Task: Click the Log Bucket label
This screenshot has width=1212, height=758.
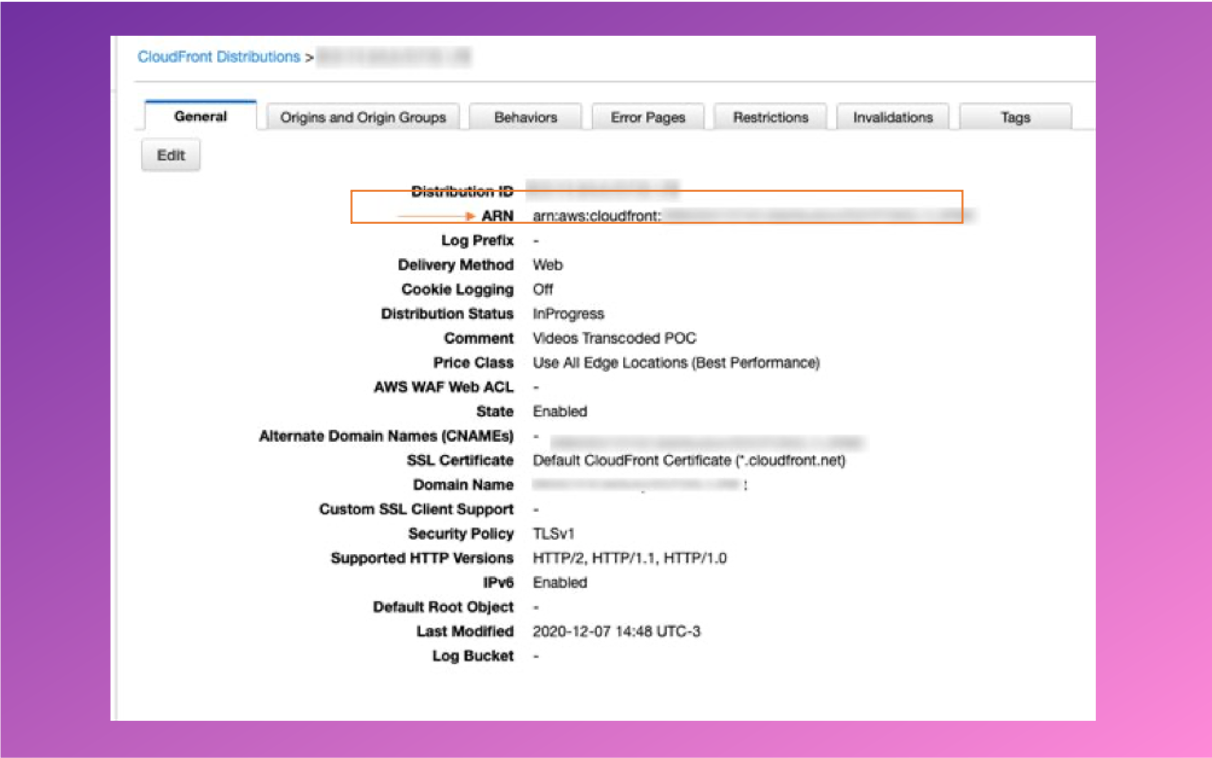Action: [473, 656]
